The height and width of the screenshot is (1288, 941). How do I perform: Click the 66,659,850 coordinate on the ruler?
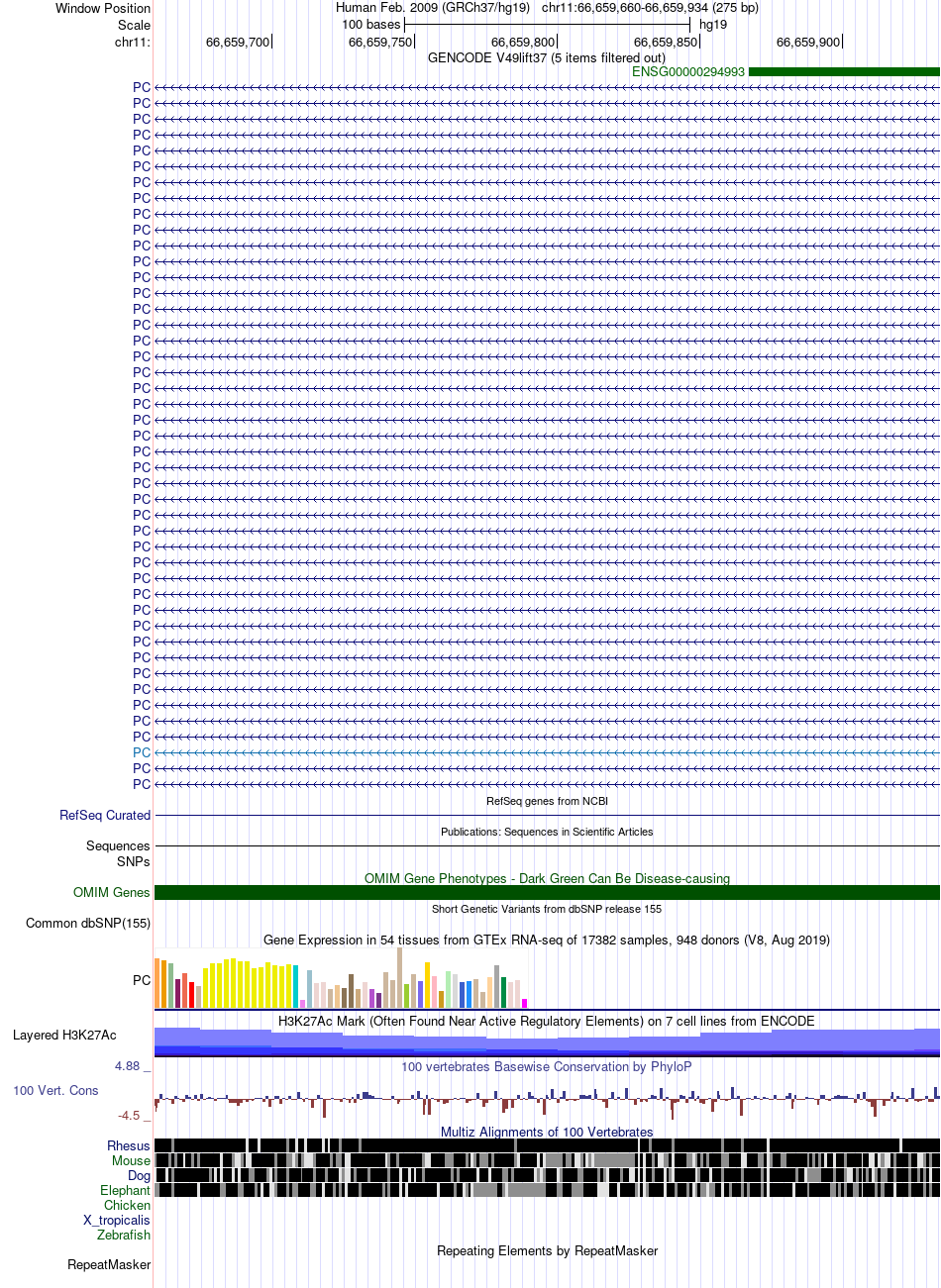pos(666,43)
